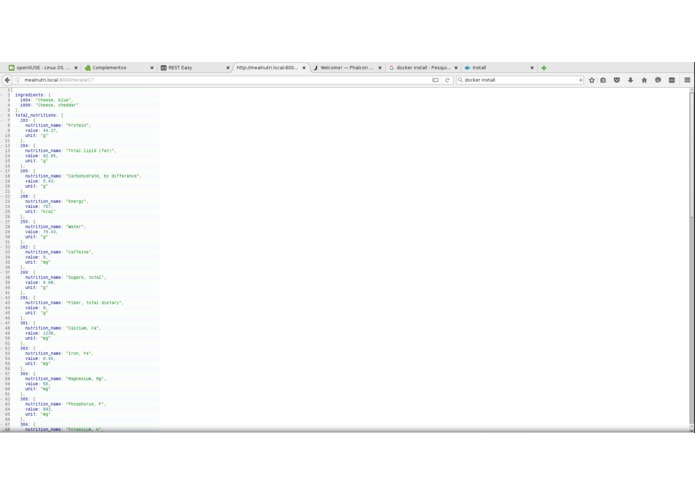Bookmark this page with the star icon
The image size is (695, 494).
click(591, 80)
